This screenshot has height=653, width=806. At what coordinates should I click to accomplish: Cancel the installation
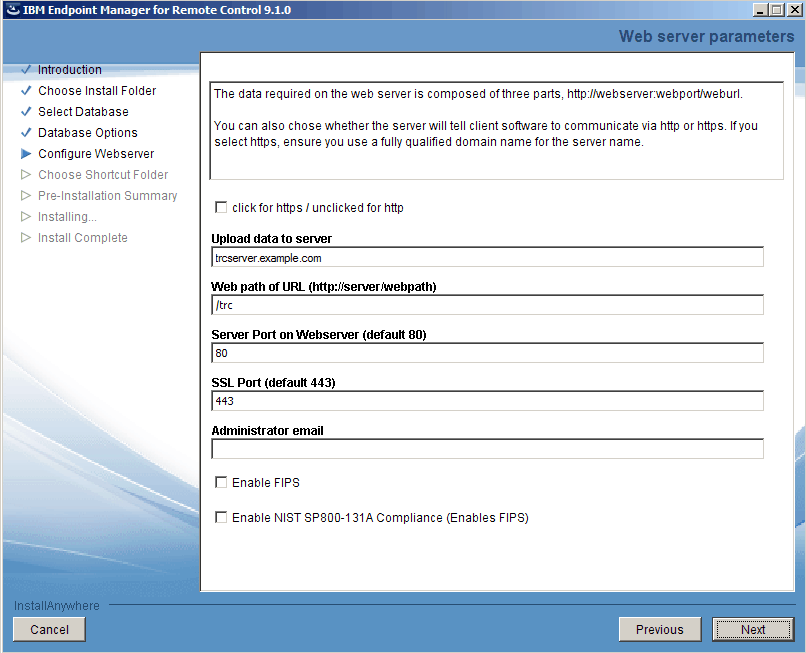pyautogui.click(x=48, y=629)
